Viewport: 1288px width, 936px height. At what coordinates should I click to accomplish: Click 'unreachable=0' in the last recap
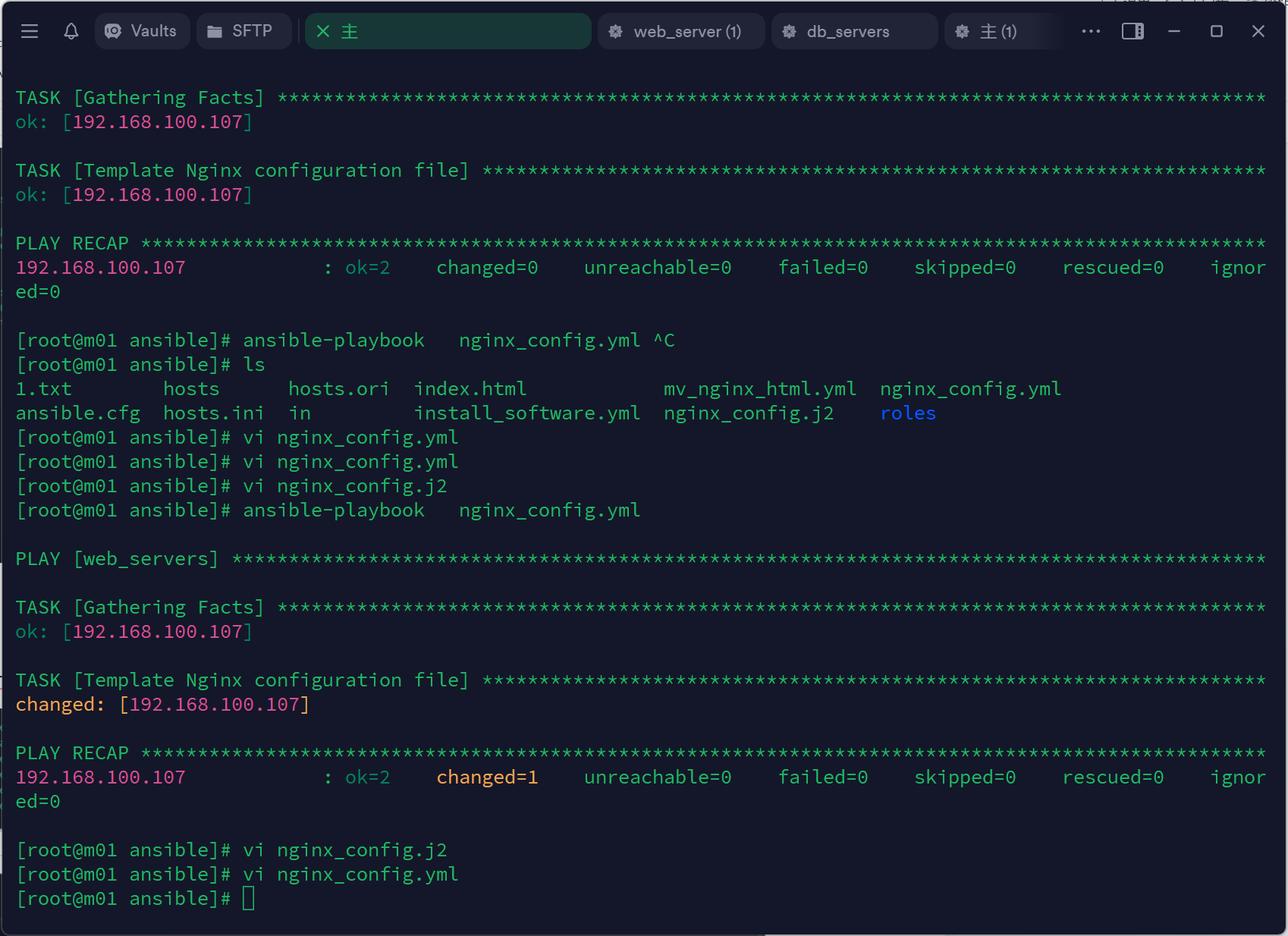pyautogui.click(x=658, y=777)
